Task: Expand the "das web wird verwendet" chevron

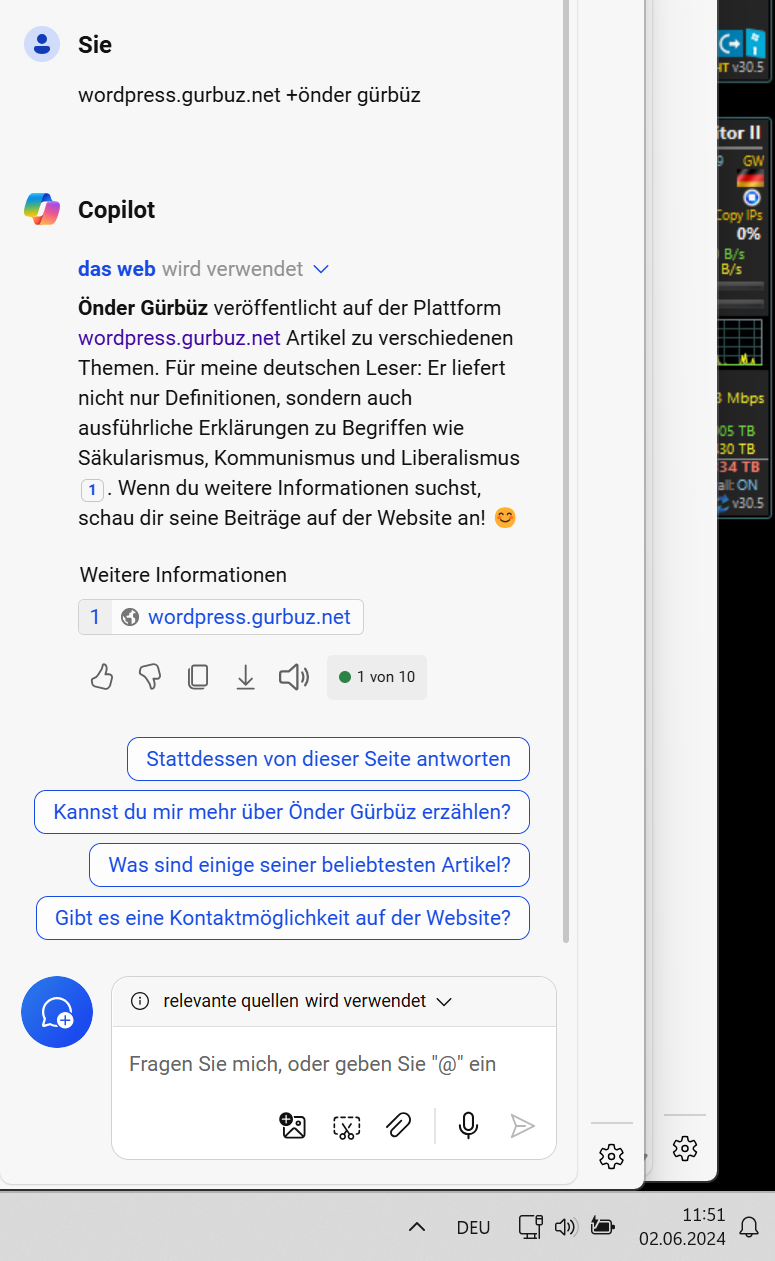Action: 321,269
